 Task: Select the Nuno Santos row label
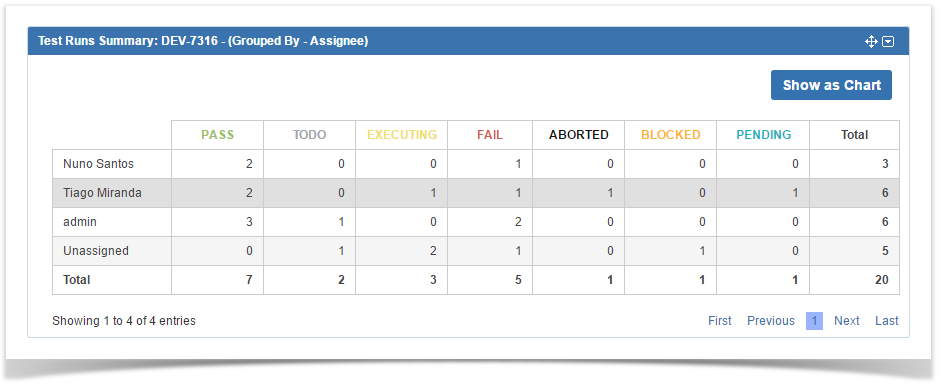coord(98,164)
